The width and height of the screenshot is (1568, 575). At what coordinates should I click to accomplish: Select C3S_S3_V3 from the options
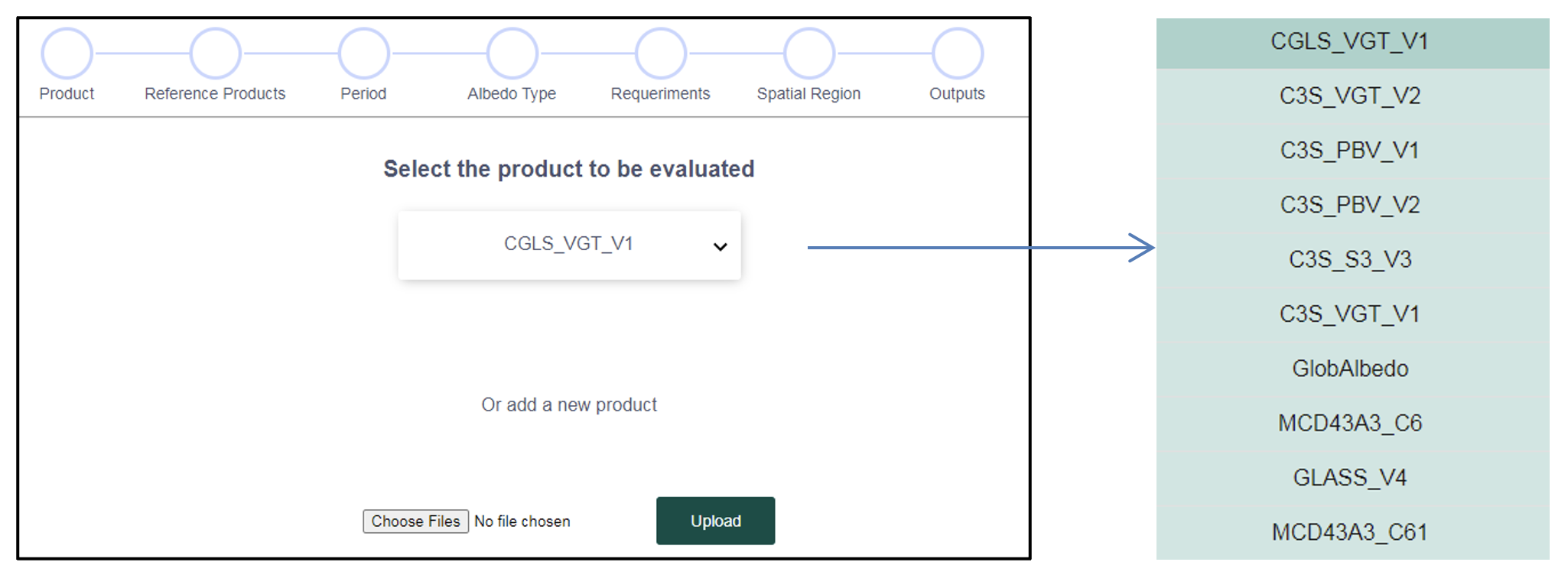[1350, 260]
